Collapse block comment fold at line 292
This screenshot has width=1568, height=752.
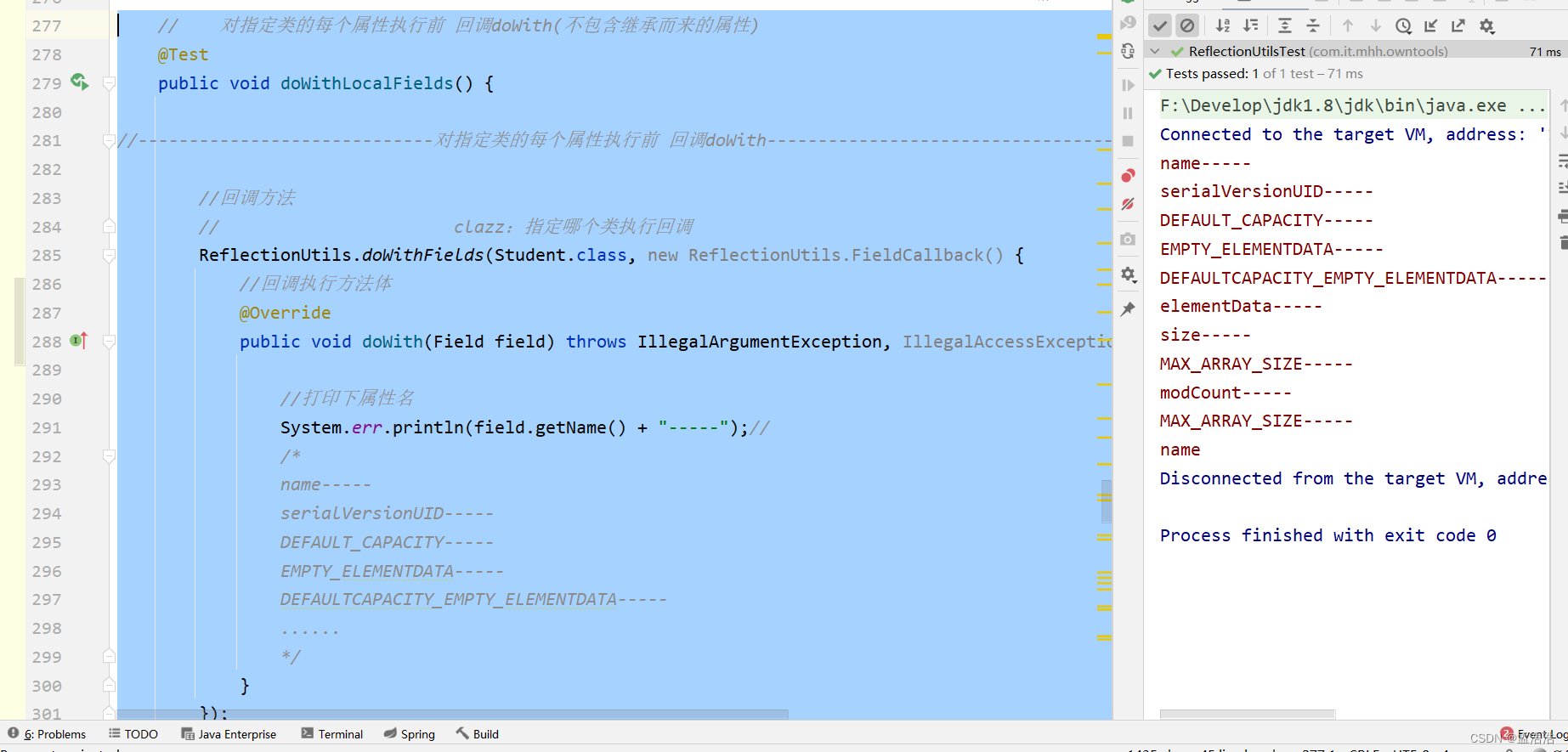tap(109, 456)
